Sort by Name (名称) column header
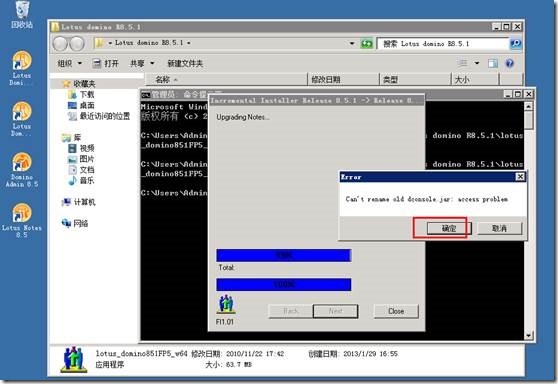558x384 pixels. [226, 79]
